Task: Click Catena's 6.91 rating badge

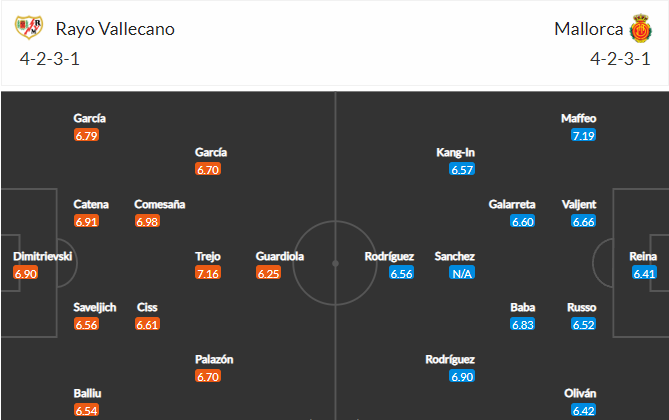Action: [87, 221]
